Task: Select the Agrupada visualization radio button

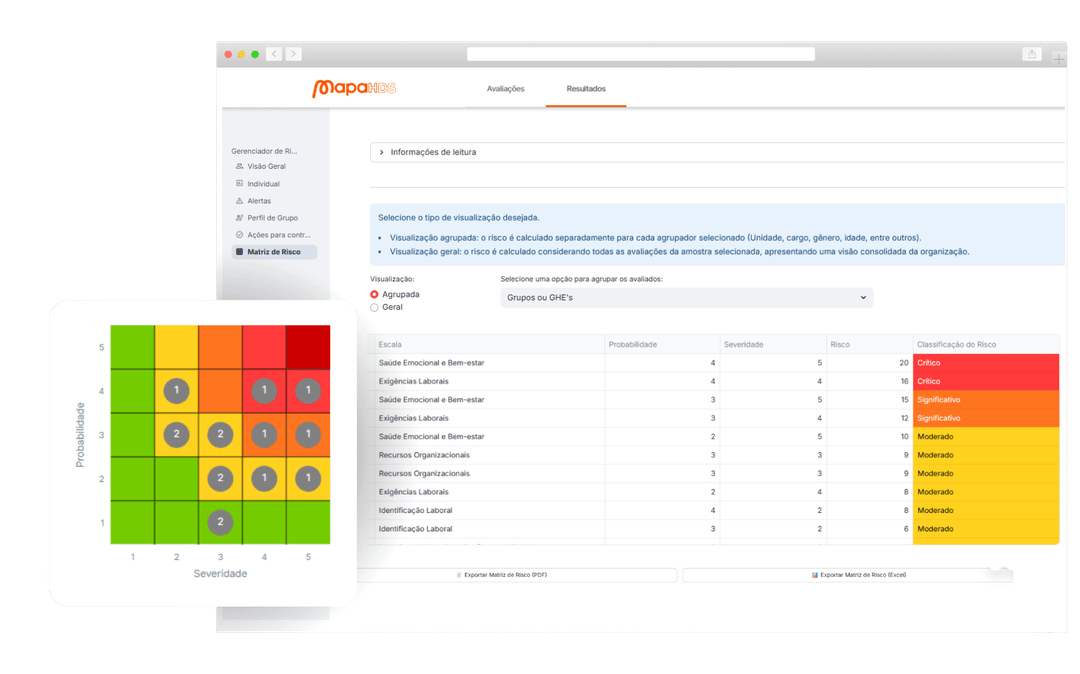Action: [x=375, y=295]
